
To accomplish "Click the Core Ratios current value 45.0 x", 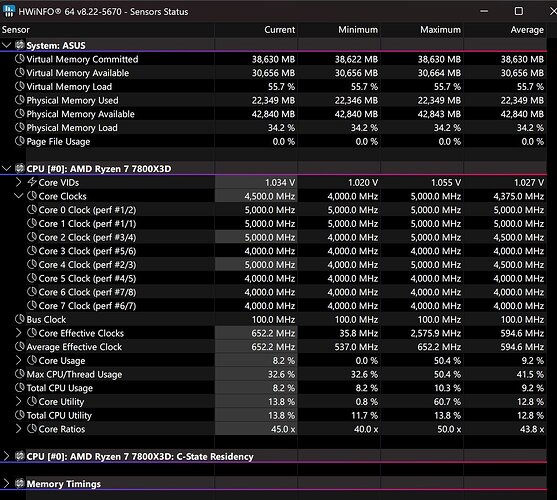I will 283,429.
